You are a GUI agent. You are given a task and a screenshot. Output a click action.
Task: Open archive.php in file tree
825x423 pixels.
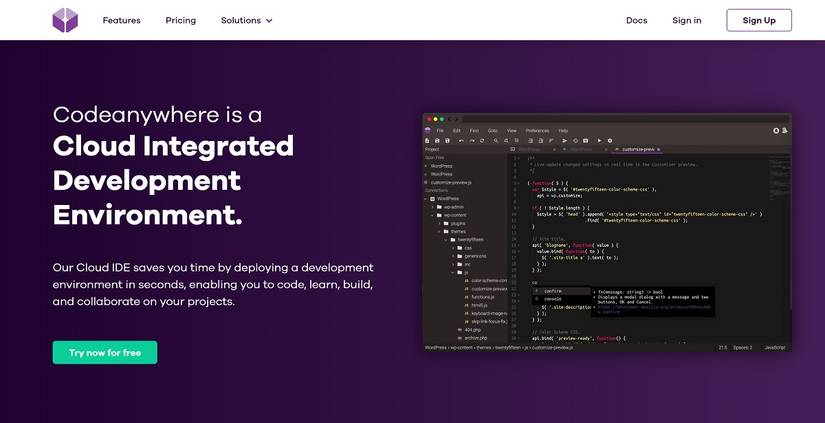coord(475,338)
